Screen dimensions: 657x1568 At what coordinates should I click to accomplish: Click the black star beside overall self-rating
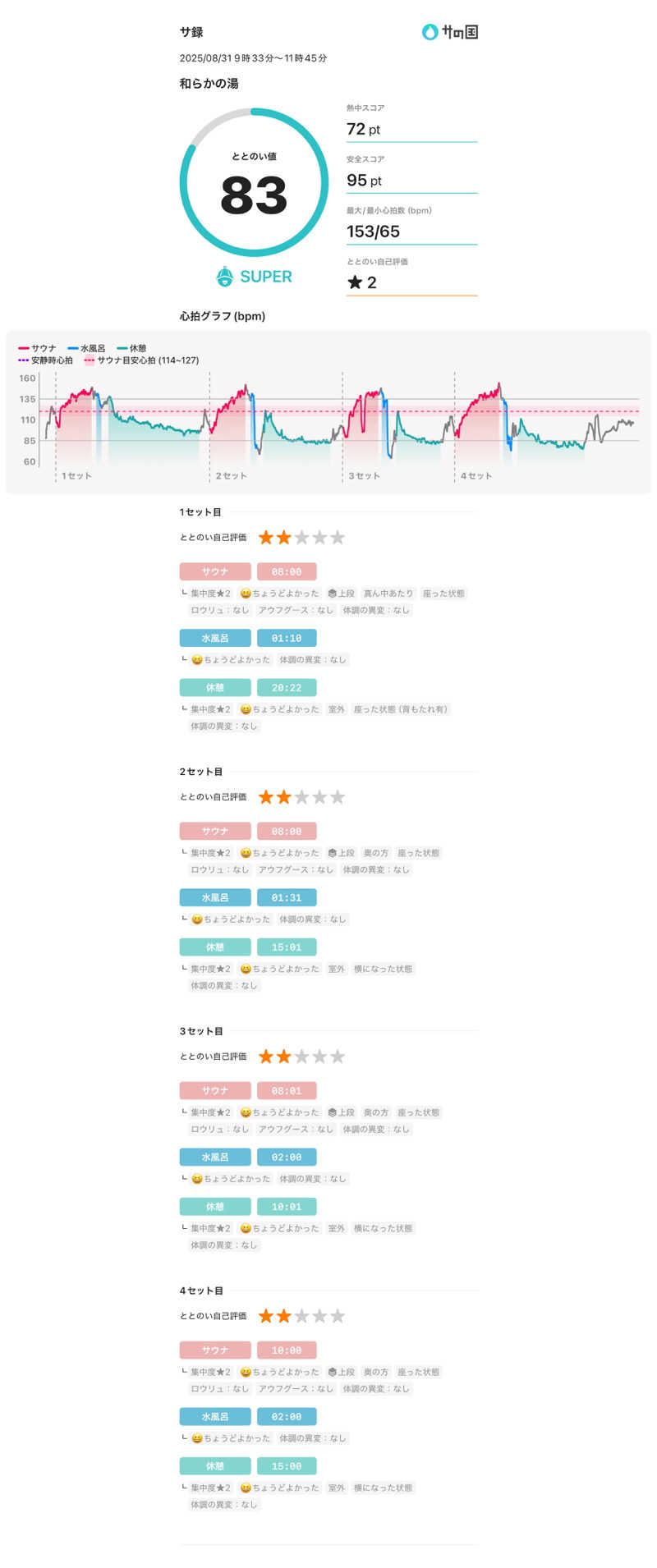point(355,282)
